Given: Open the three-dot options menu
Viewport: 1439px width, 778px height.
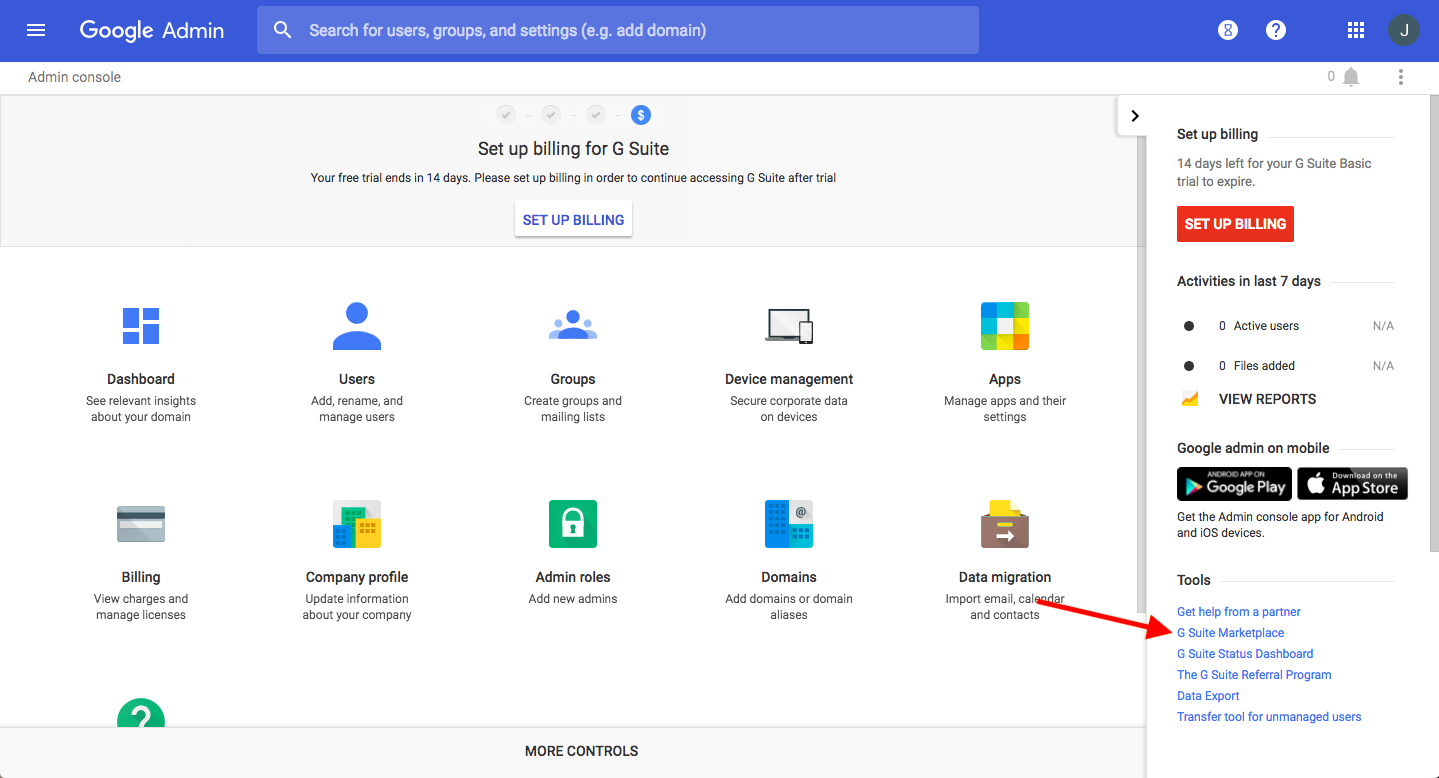Looking at the screenshot, I should point(1401,77).
